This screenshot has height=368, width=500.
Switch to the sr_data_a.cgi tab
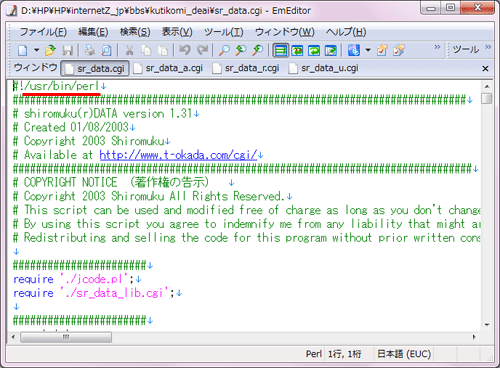point(168,68)
